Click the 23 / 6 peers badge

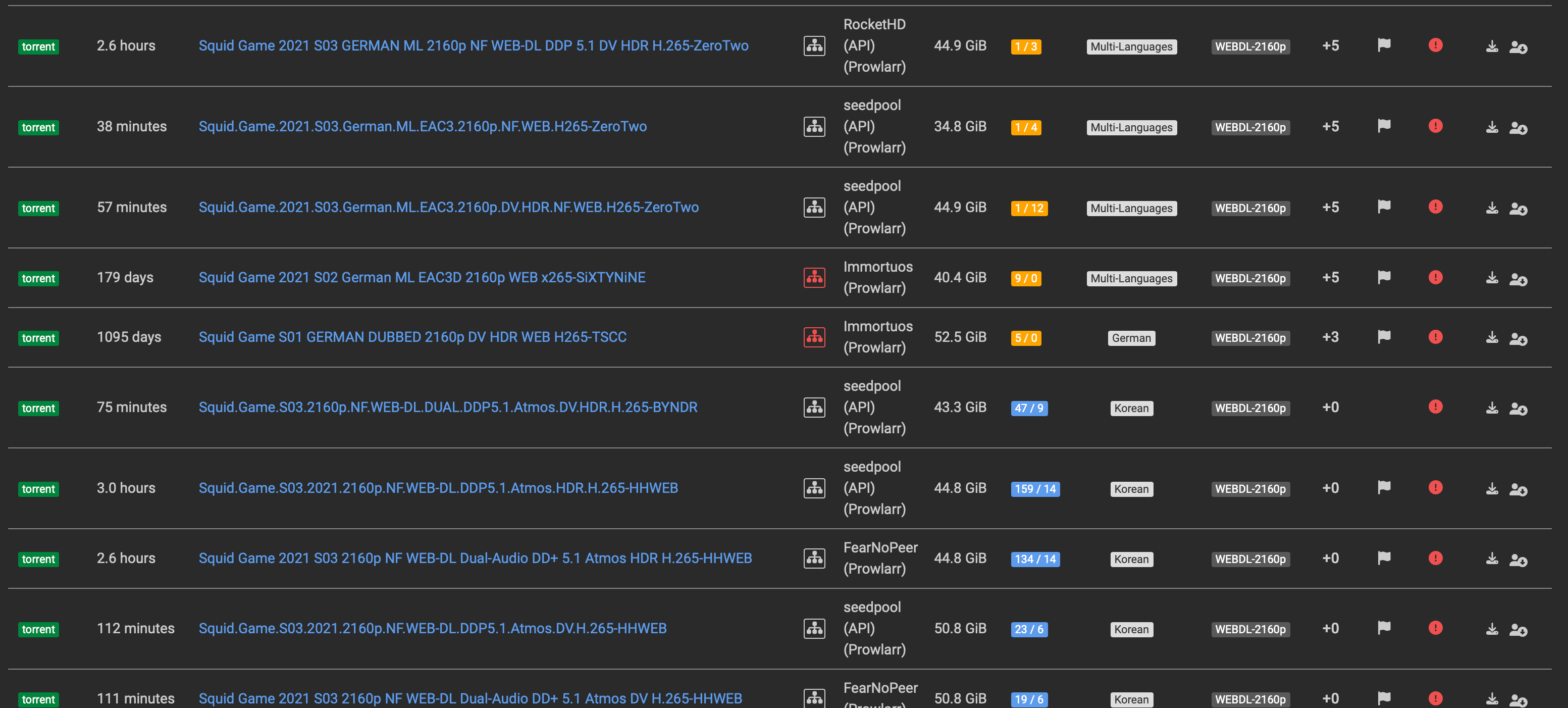[1029, 629]
